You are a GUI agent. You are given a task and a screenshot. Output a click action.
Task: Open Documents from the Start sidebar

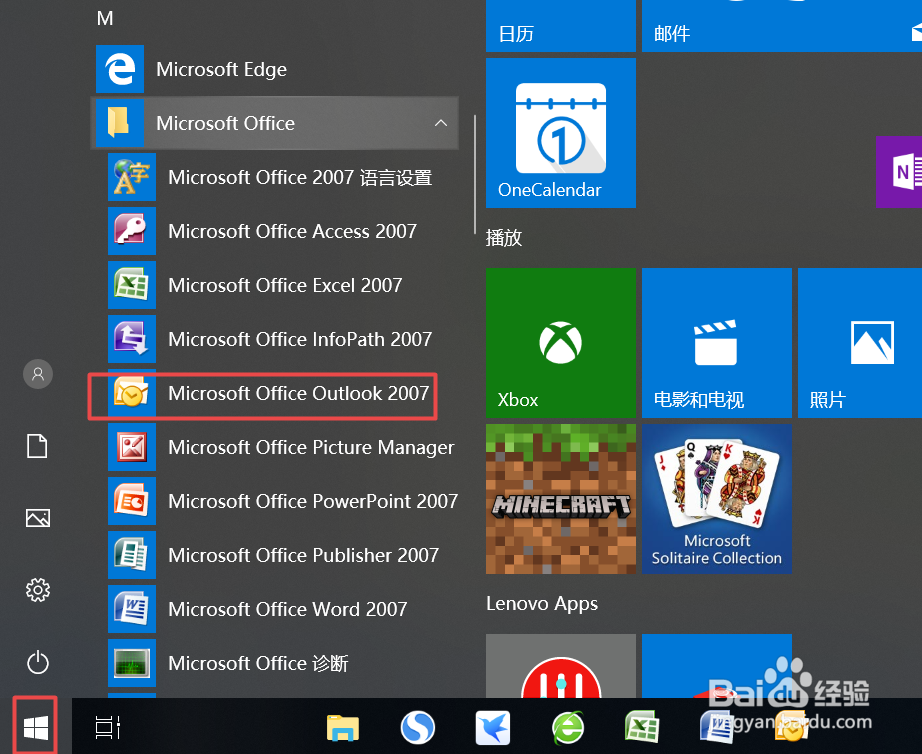tap(38, 446)
